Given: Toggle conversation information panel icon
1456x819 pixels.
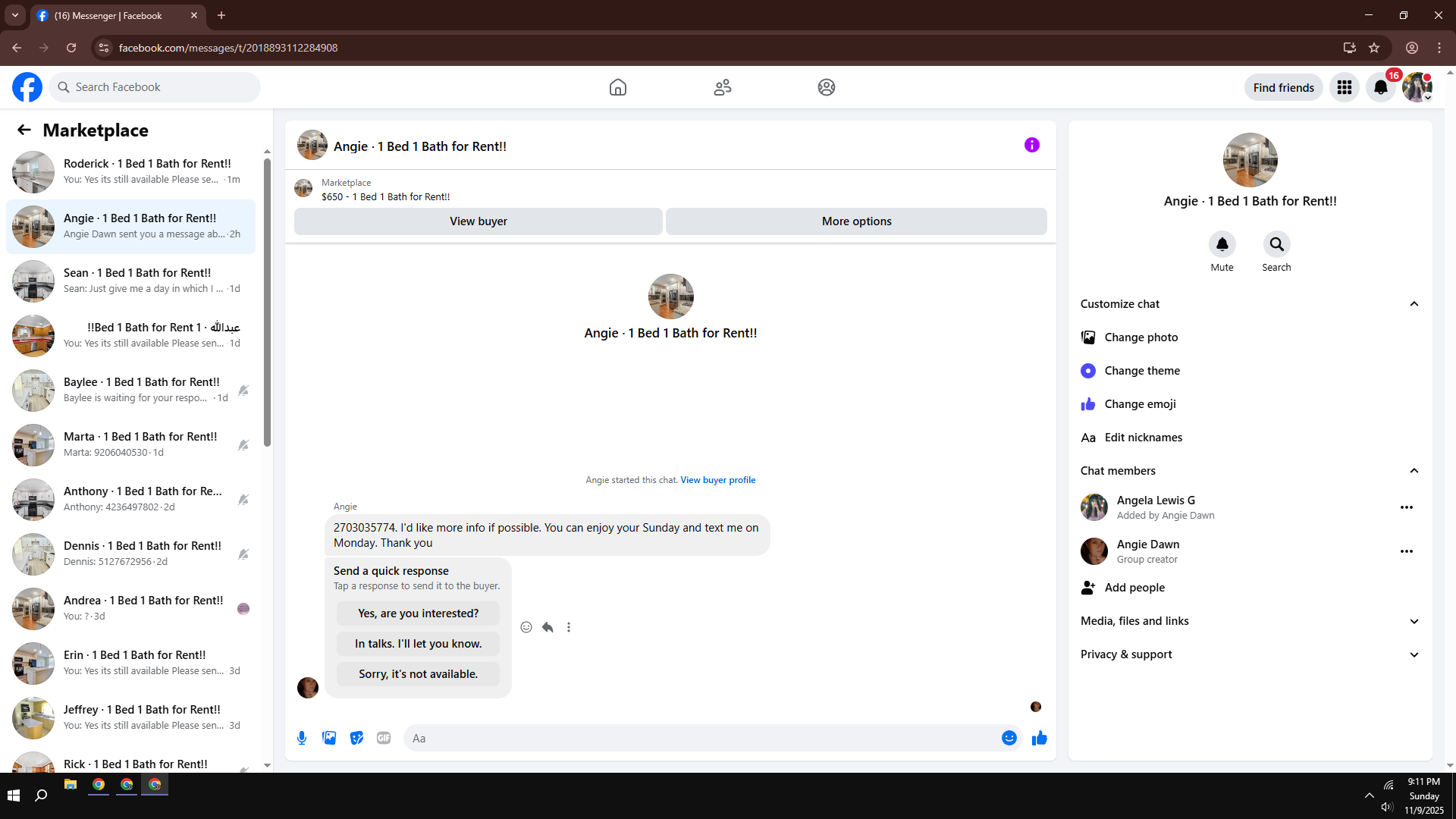Looking at the screenshot, I should tap(1032, 145).
